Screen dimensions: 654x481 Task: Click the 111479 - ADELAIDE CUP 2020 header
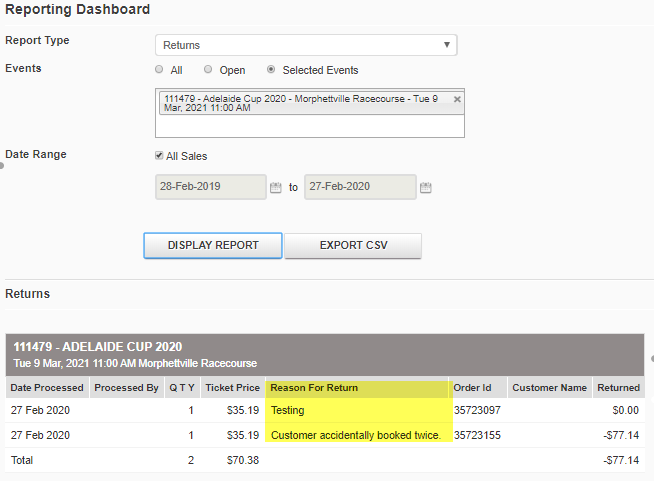point(98,347)
